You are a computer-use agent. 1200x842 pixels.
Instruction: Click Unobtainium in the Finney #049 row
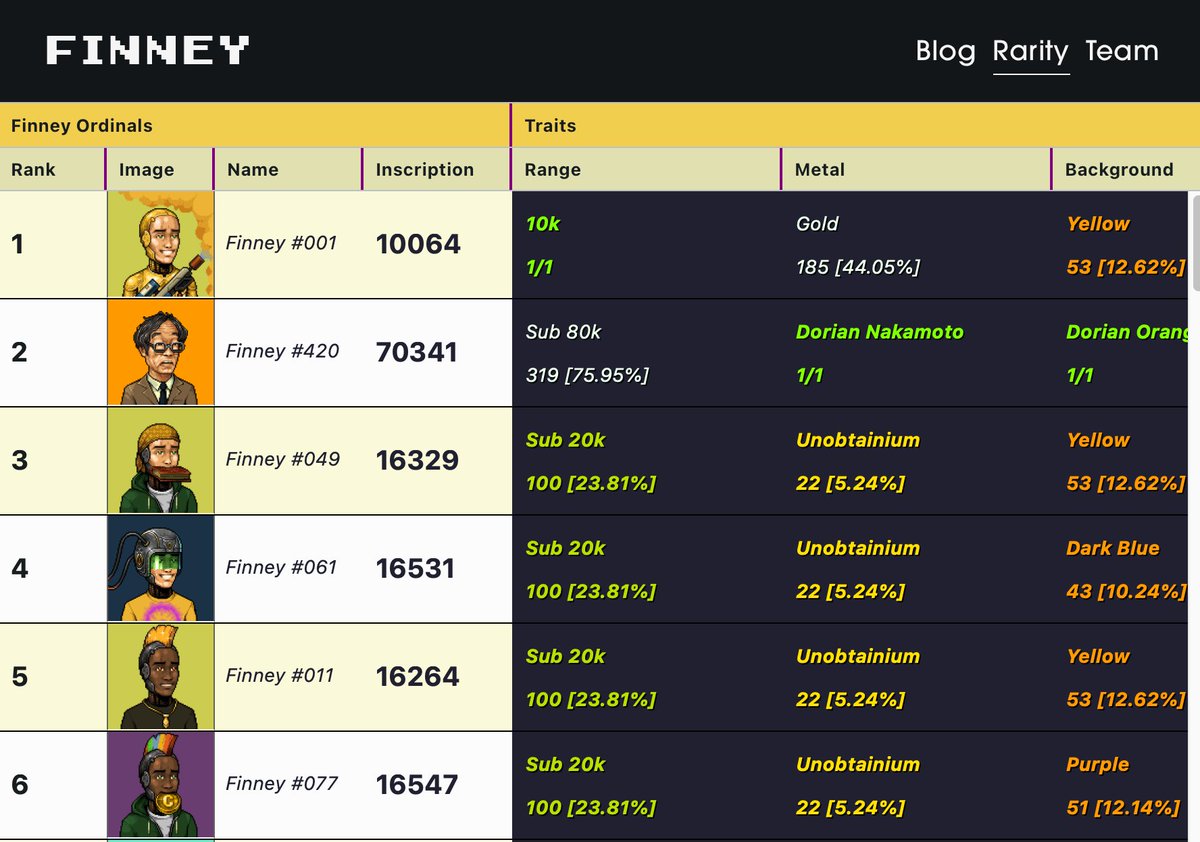click(858, 440)
